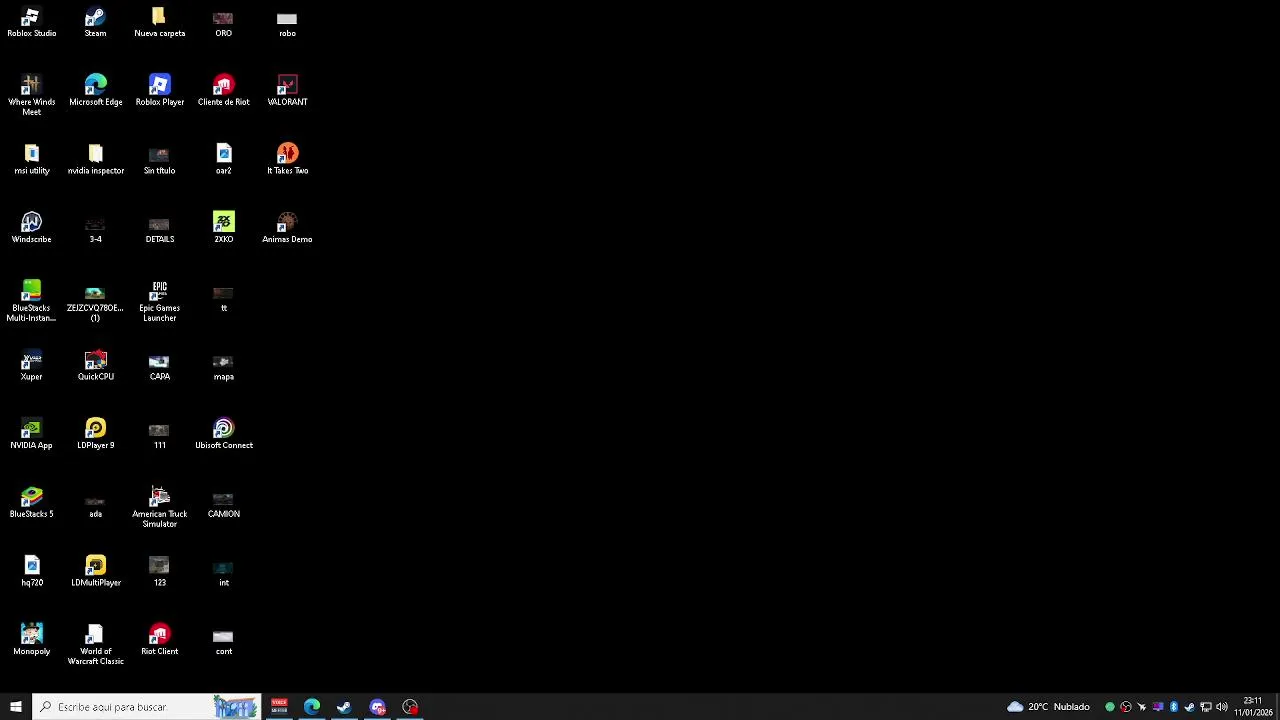Select the LDPlayer 9 shortcut

tap(95, 434)
